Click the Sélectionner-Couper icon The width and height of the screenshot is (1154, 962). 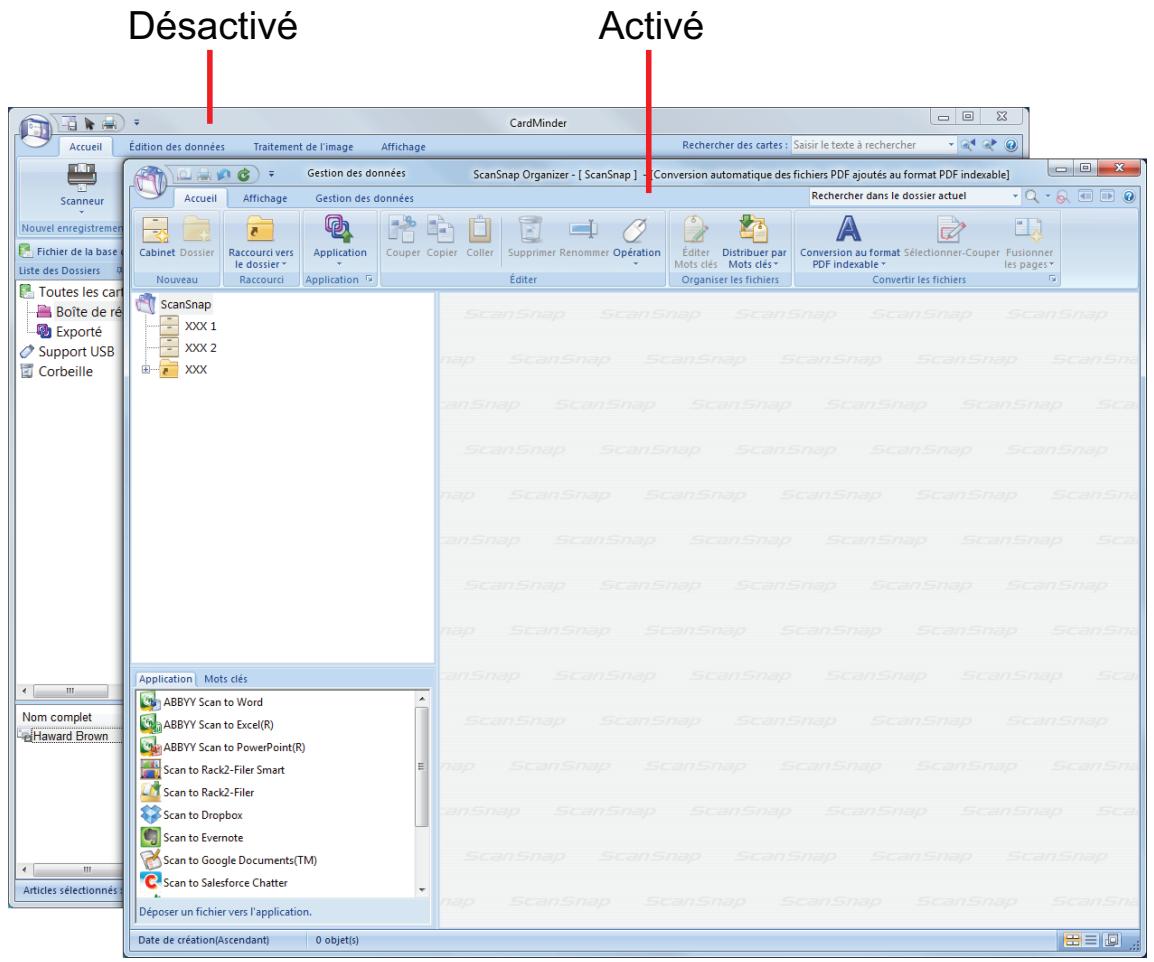(950, 229)
